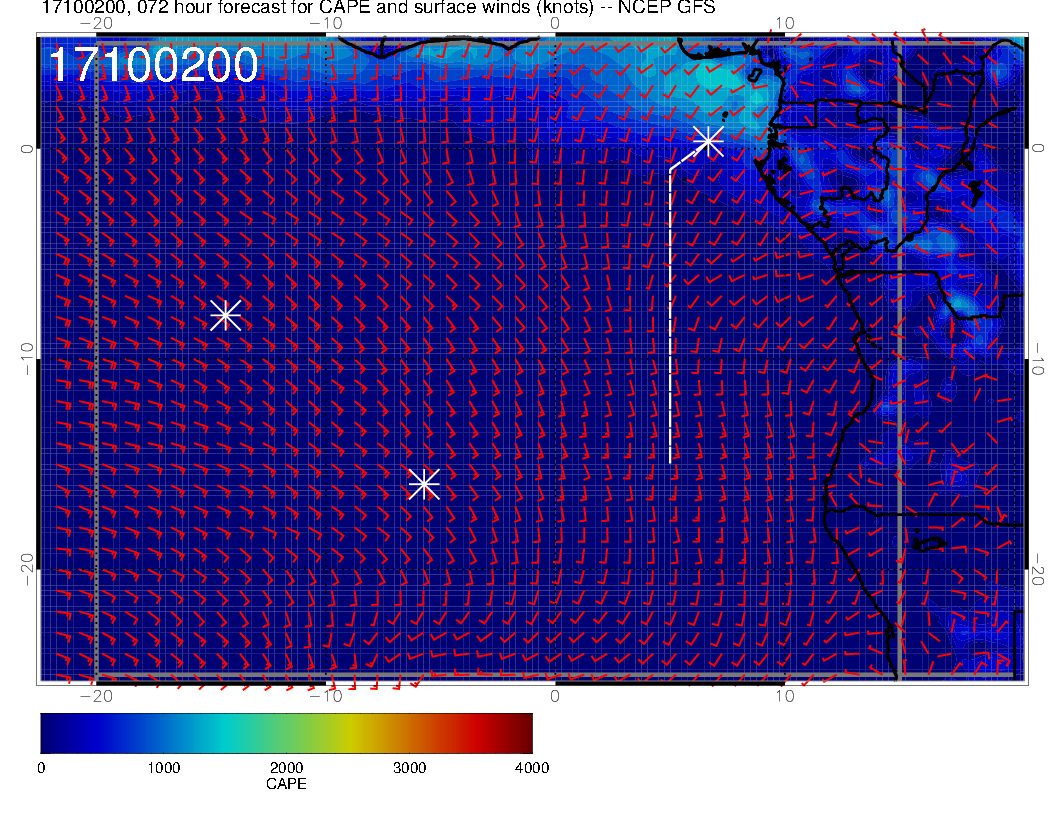Click the 0 longitude label on the bottom axis
Viewport: 1056px width, 816px height.
pos(555,695)
